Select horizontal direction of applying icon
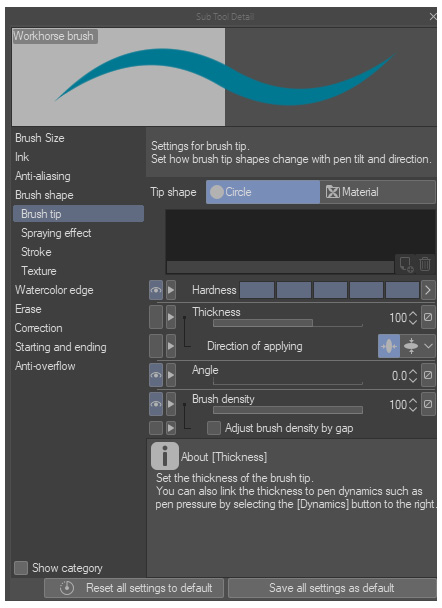The image size is (442, 608). click(389, 346)
